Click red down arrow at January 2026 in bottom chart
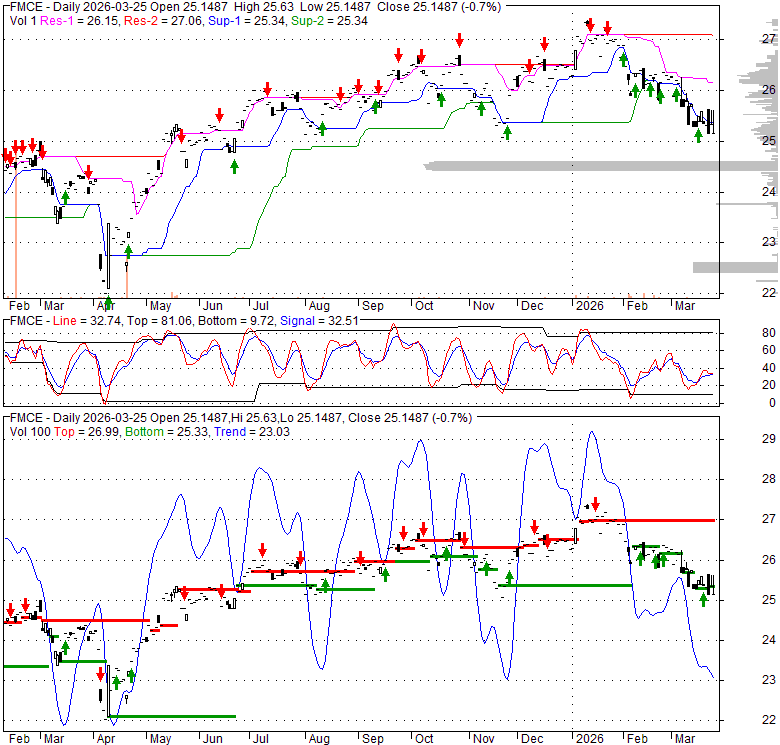 tap(594, 504)
